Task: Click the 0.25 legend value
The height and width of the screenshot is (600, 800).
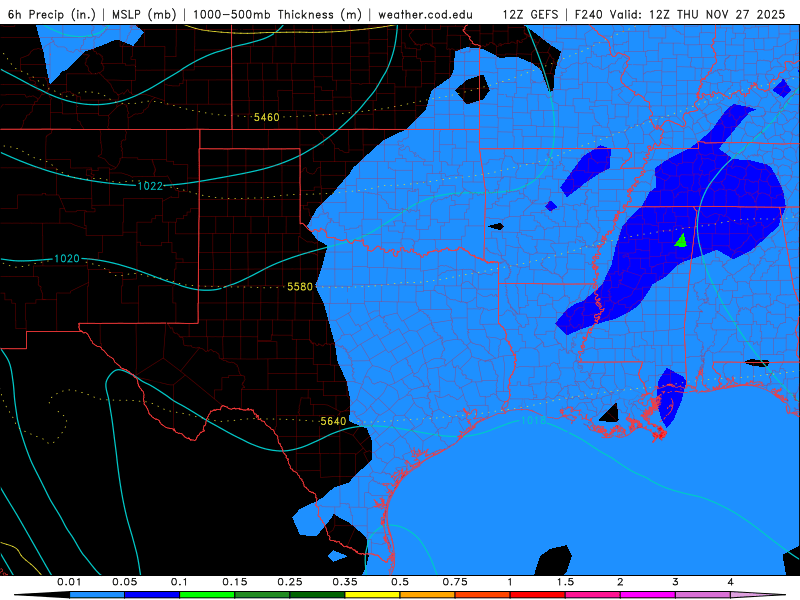Action: (x=290, y=582)
